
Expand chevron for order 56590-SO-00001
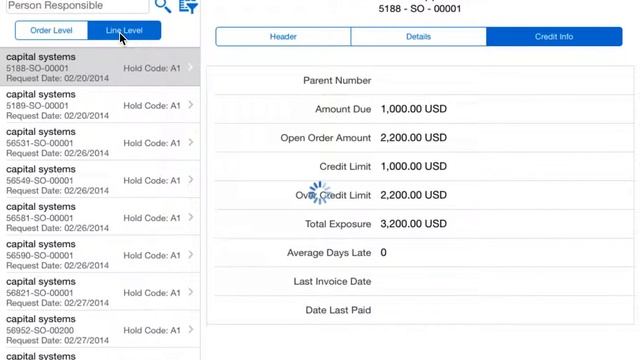click(191, 255)
